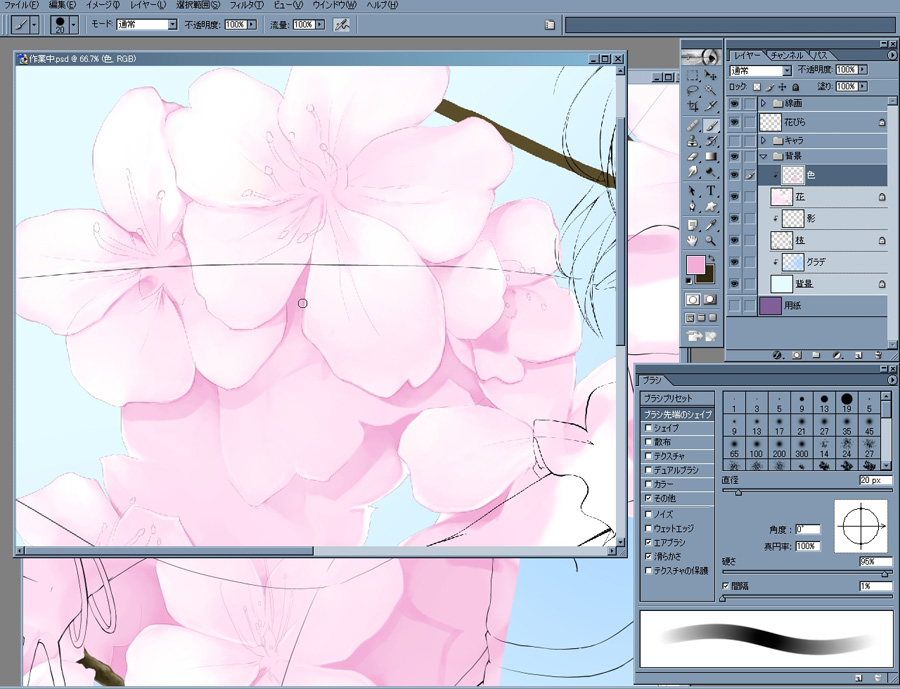Image resolution: width=900 pixels, height=689 pixels.
Task: Enable the シェイプ brush option
Action: click(649, 428)
